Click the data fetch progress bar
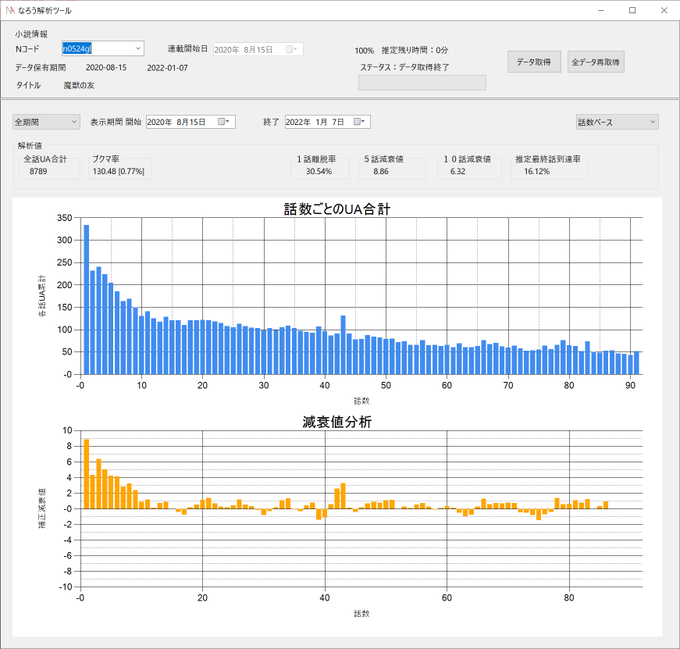Image resolution: width=680 pixels, height=649 pixels. [421, 83]
